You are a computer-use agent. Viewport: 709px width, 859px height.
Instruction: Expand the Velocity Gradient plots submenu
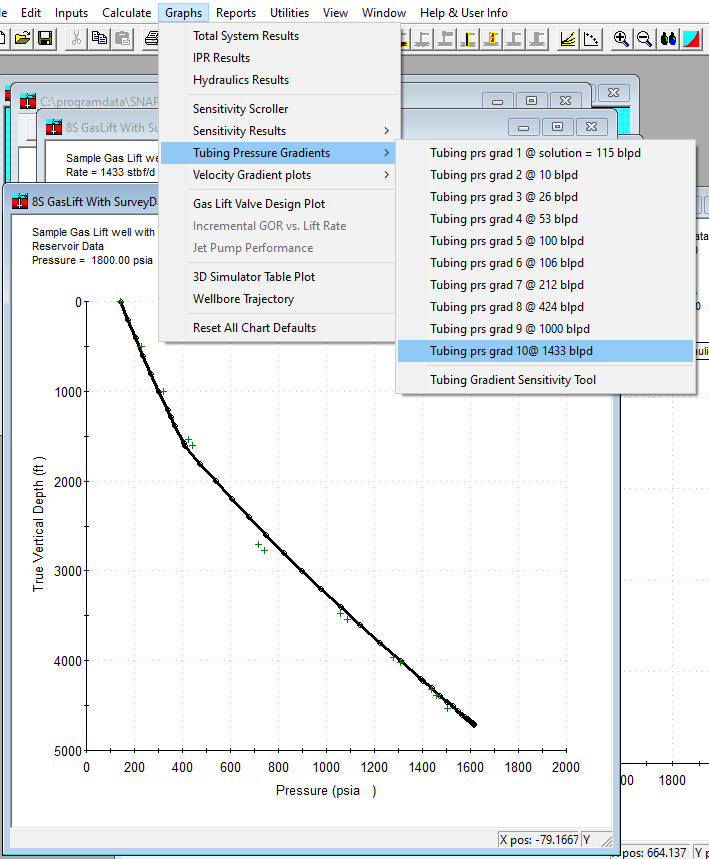coord(279,175)
